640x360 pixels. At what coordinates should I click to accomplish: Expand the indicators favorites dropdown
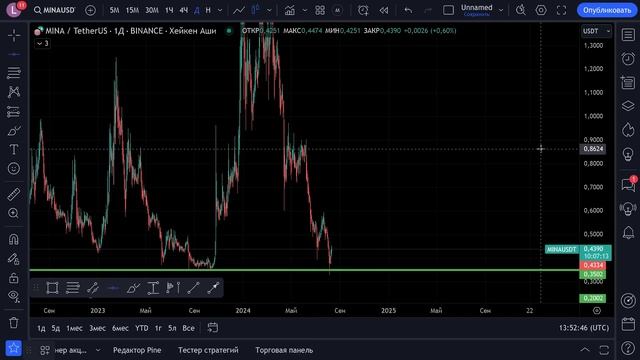[304, 10]
